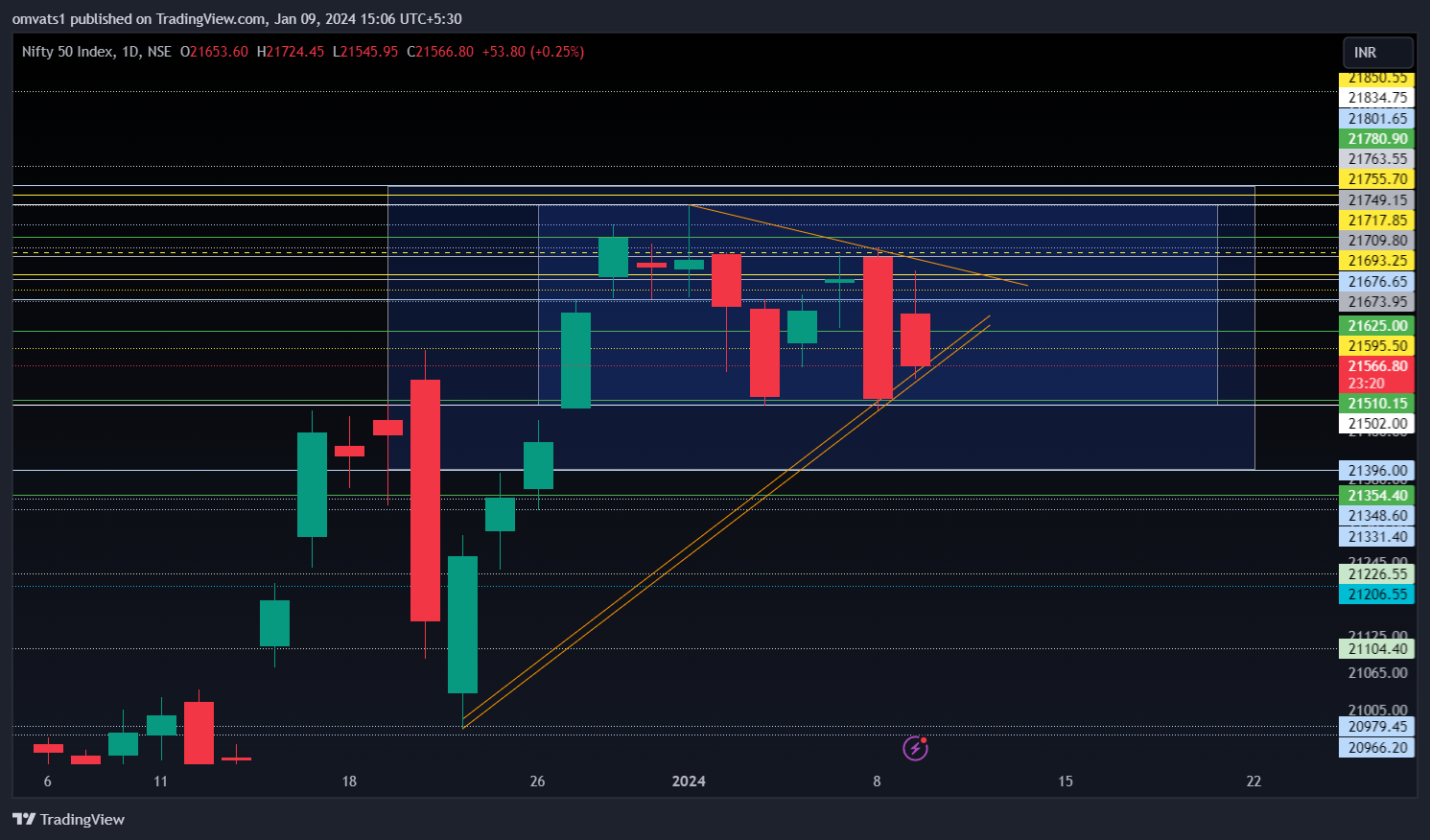Viewport: 1430px width, 840px height.
Task: Click the open value O21653.60
Action: pyautogui.click(x=214, y=52)
